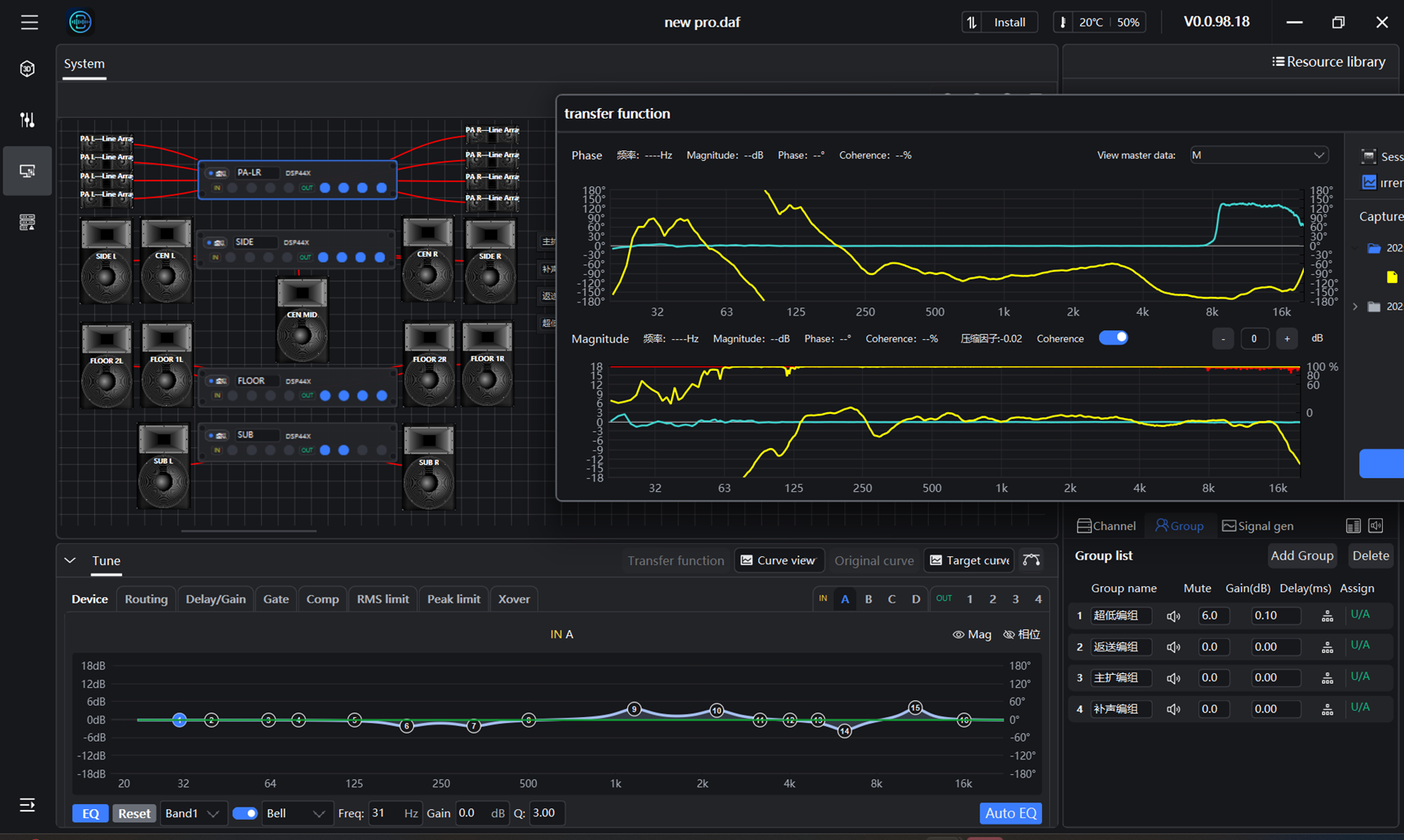Switch to the Channel tab
This screenshot has height=840, width=1404.
(1105, 526)
